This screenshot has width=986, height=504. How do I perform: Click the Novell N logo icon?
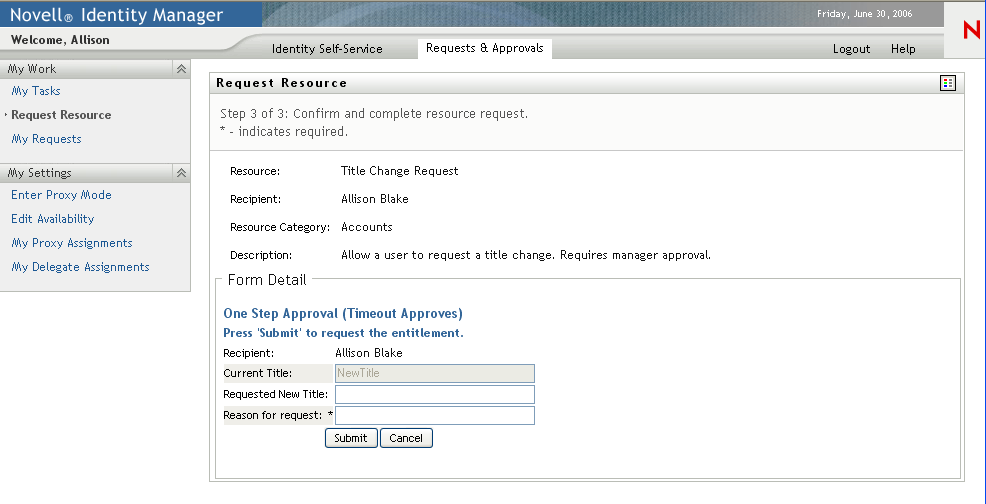click(970, 31)
